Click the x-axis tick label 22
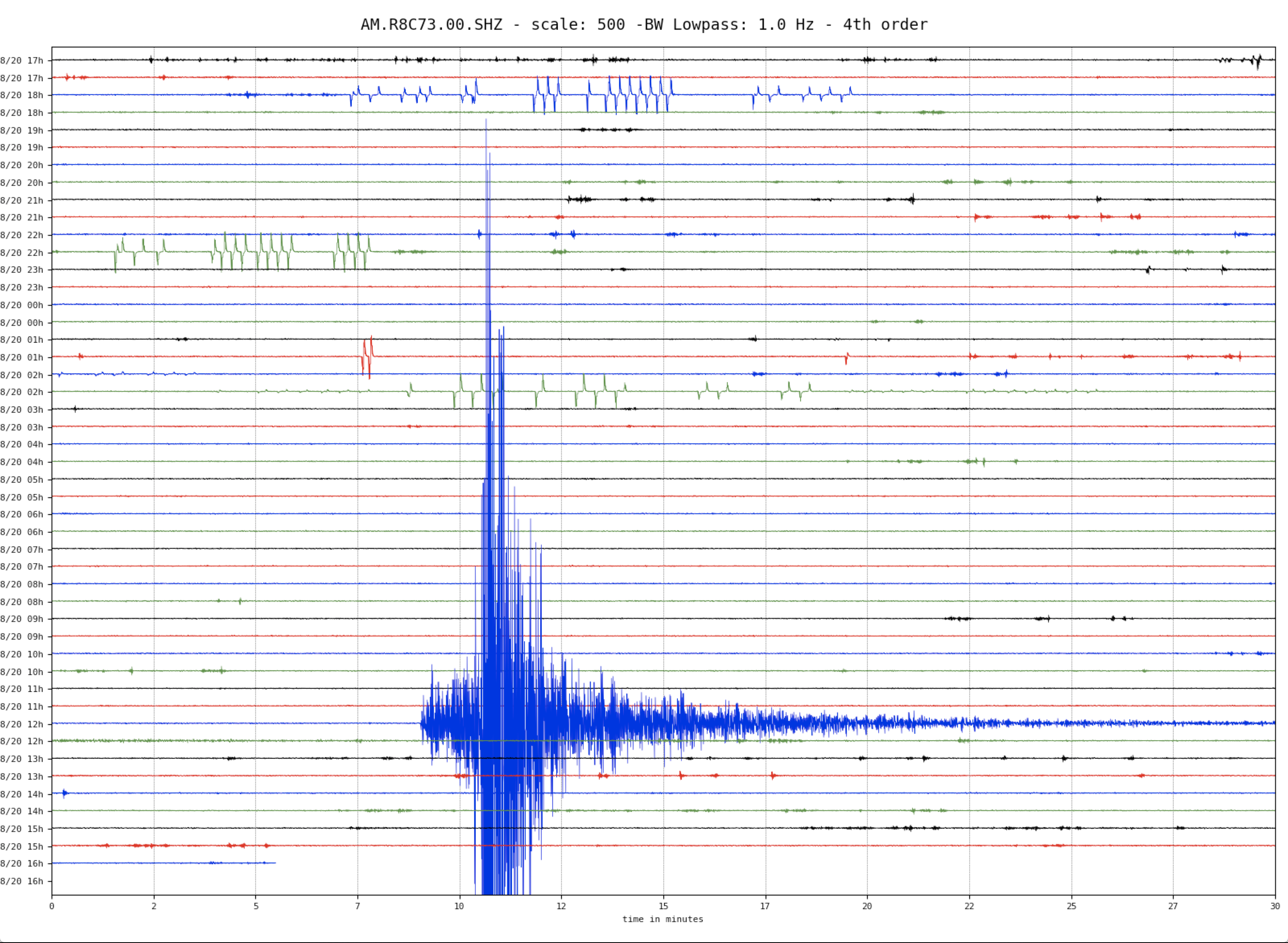Viewport: 1288px width, 943px height. 969,906
